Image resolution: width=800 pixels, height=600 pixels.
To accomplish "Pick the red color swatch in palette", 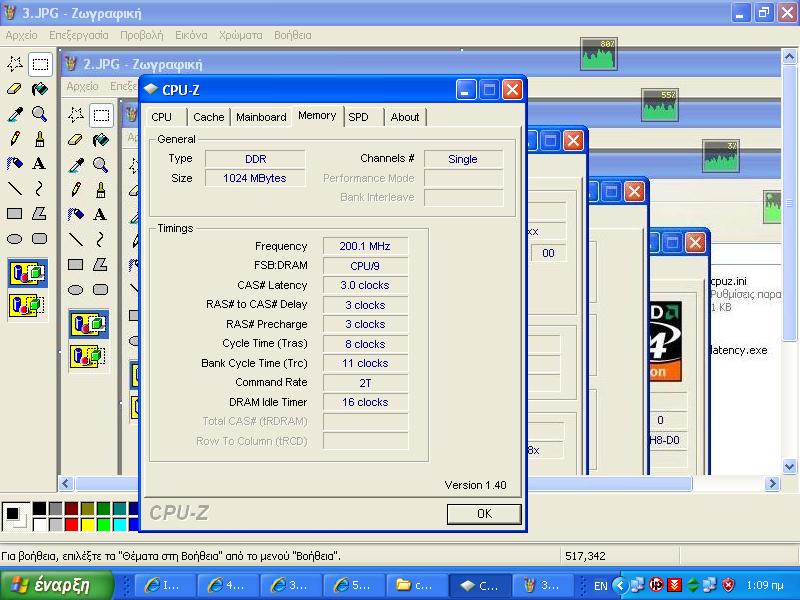I will 72,524.
